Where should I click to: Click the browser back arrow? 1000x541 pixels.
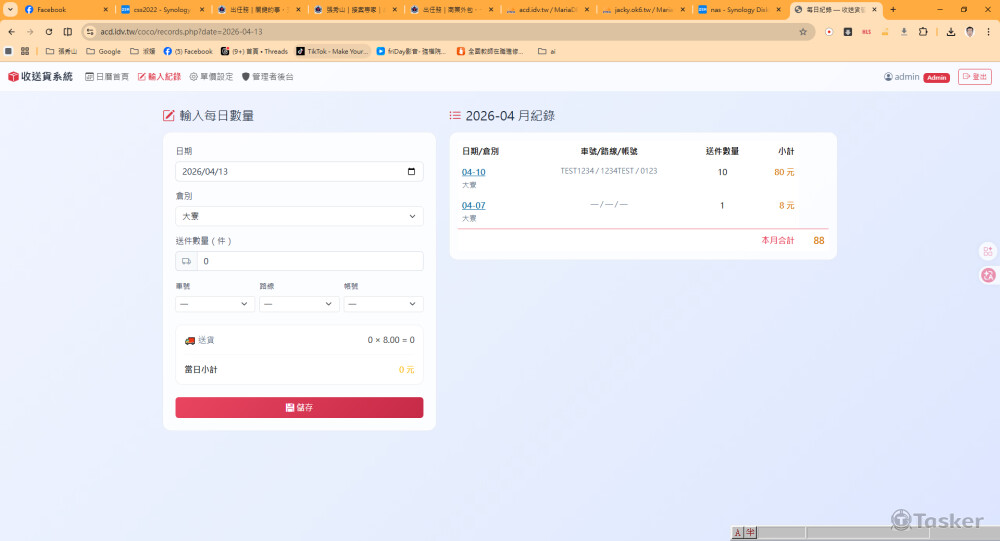click(x=11, y=31)
